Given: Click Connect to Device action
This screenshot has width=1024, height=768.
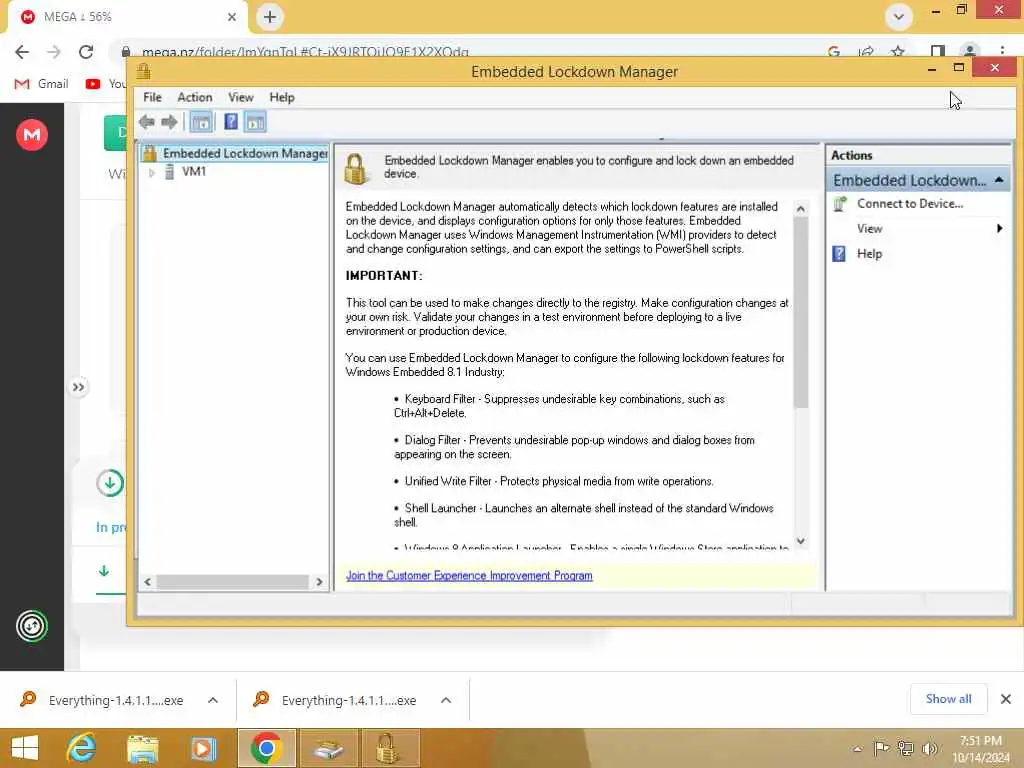Looking at the screenshot, I should point(910,204).
